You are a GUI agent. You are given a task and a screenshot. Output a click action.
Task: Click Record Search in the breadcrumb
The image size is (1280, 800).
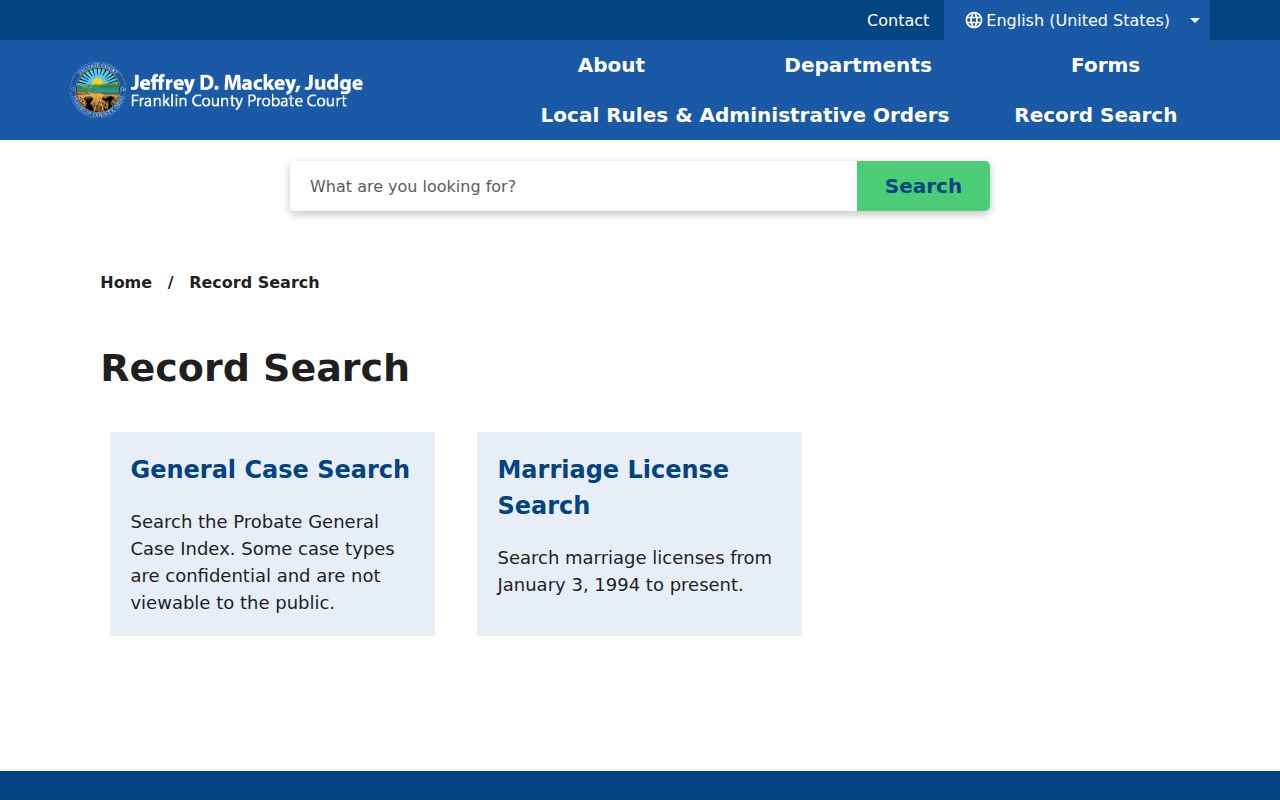[x=254, y=282]
